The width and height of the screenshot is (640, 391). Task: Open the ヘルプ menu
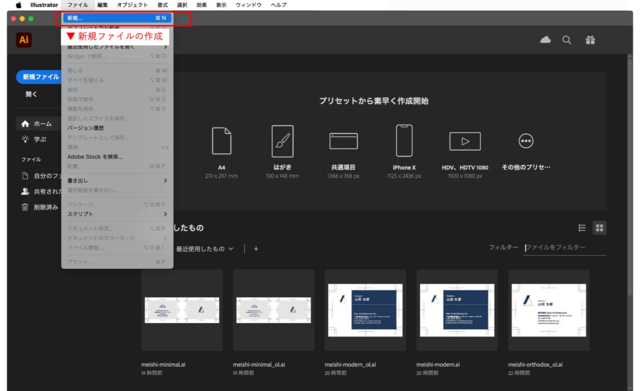[x=278, y=5]
